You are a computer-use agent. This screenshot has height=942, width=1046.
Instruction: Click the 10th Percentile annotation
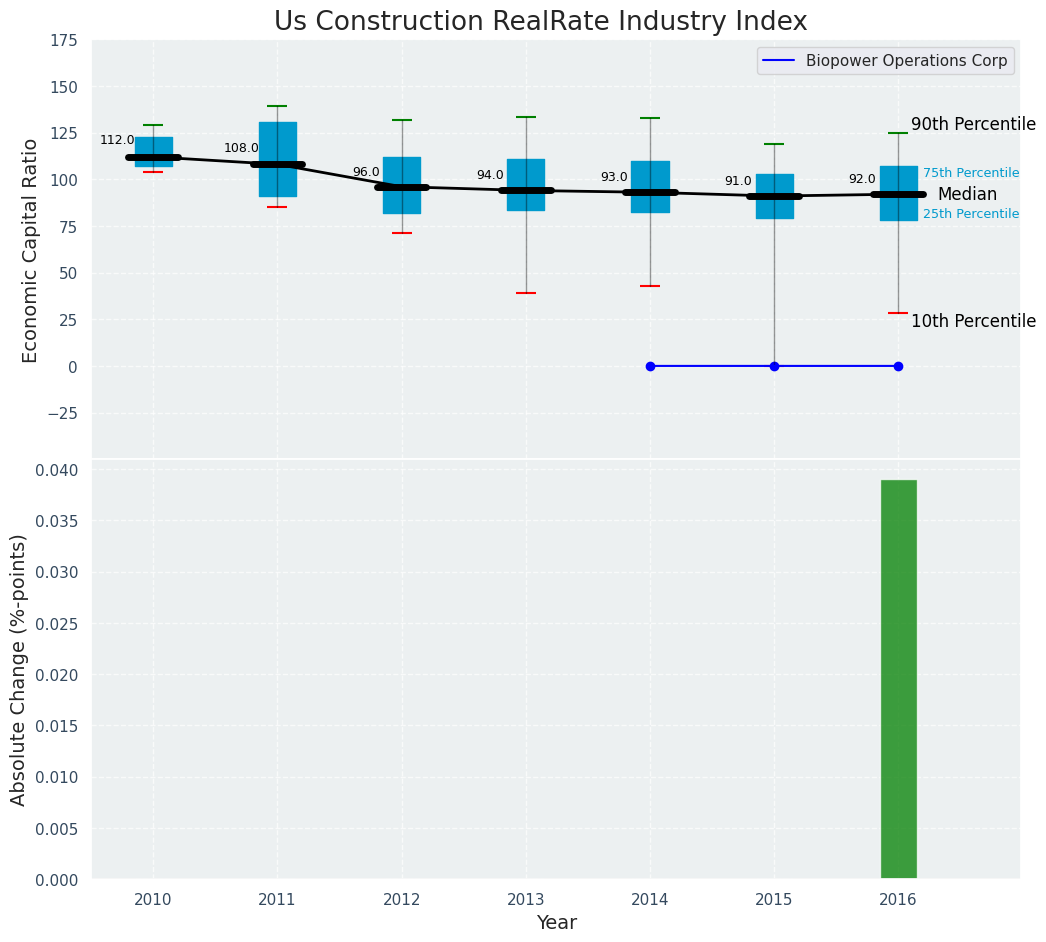tap(973, 321)
